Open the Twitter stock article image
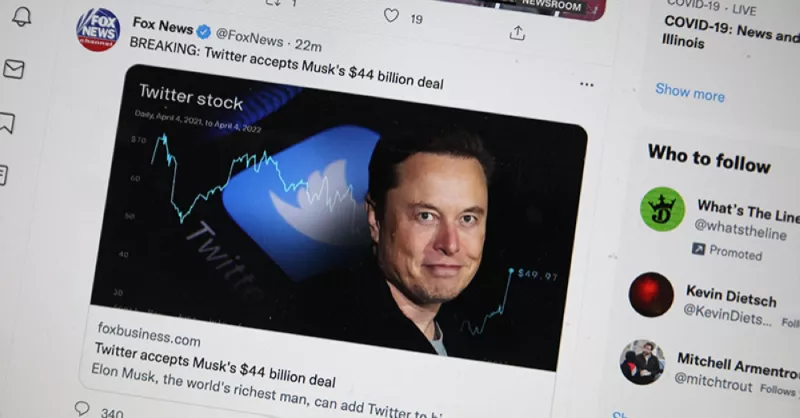 (x=338, y=217)
